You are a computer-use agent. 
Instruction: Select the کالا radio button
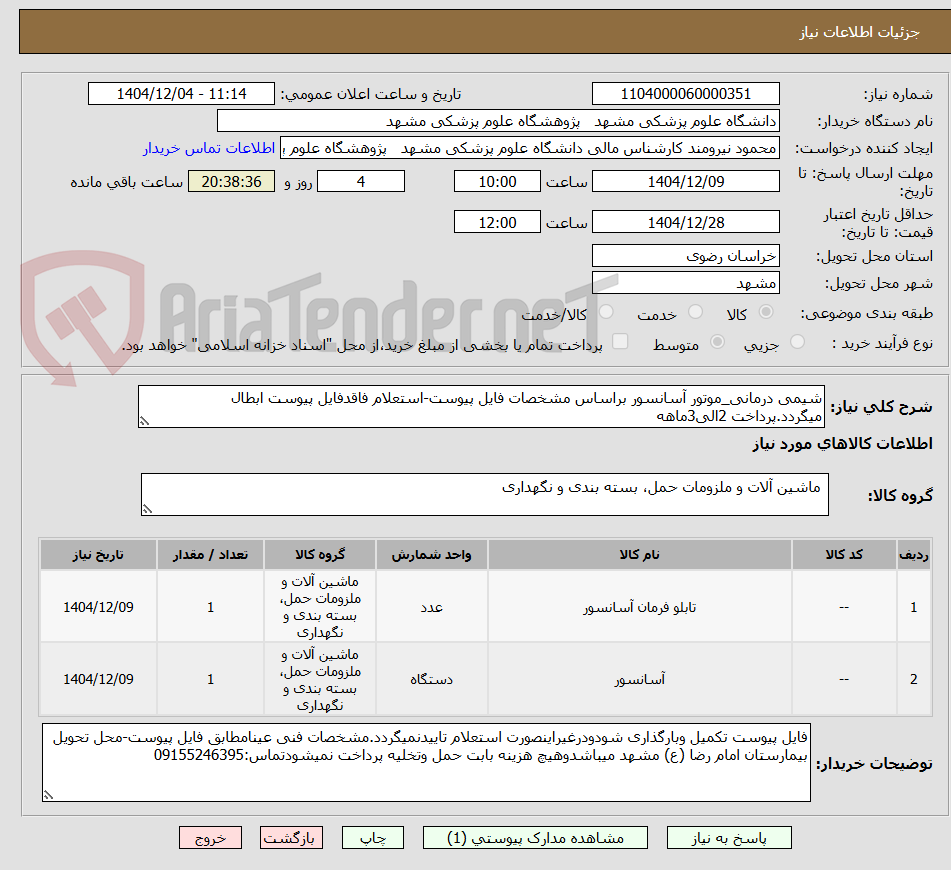tap(766, 312)
